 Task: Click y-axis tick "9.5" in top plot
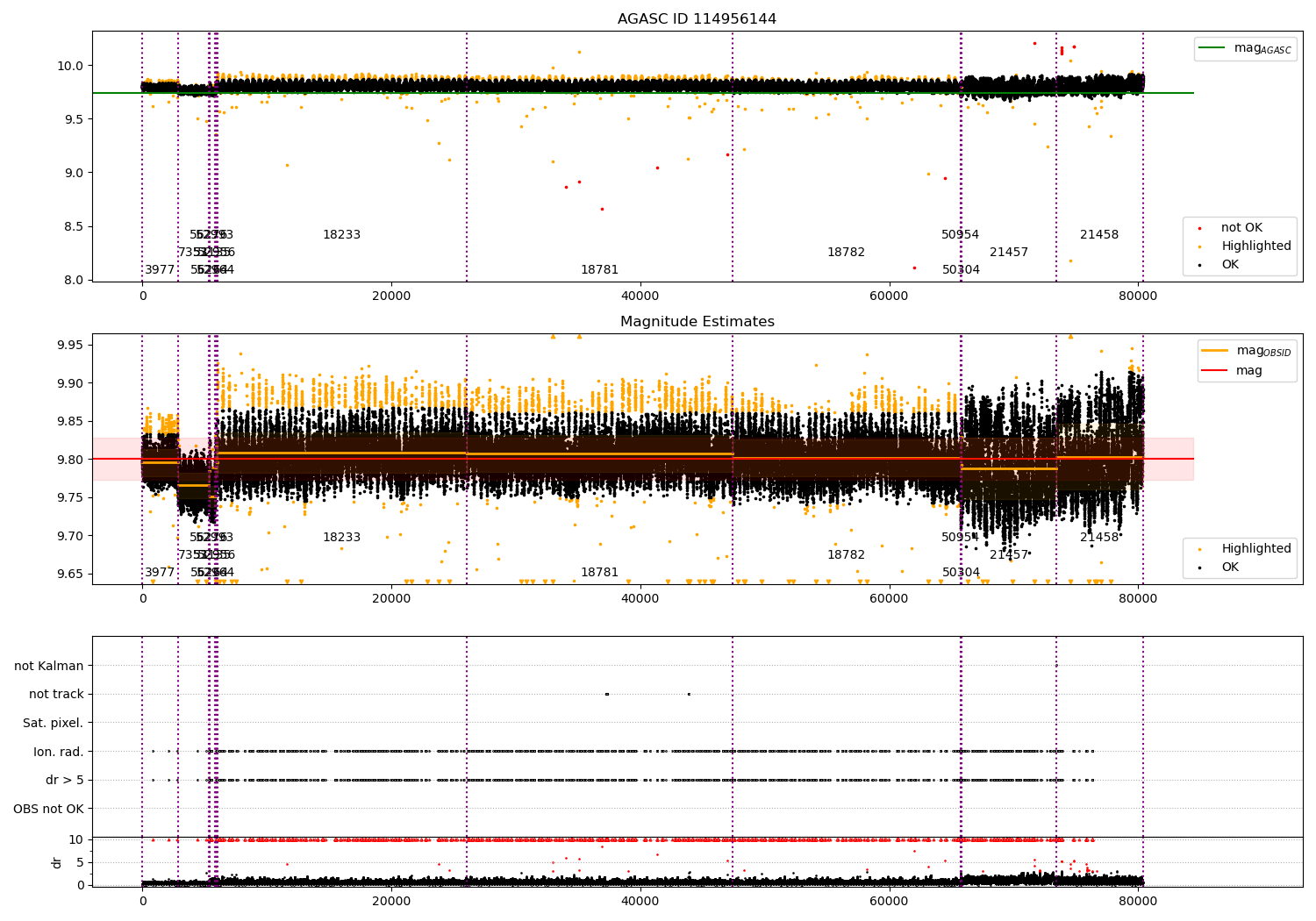74,119
